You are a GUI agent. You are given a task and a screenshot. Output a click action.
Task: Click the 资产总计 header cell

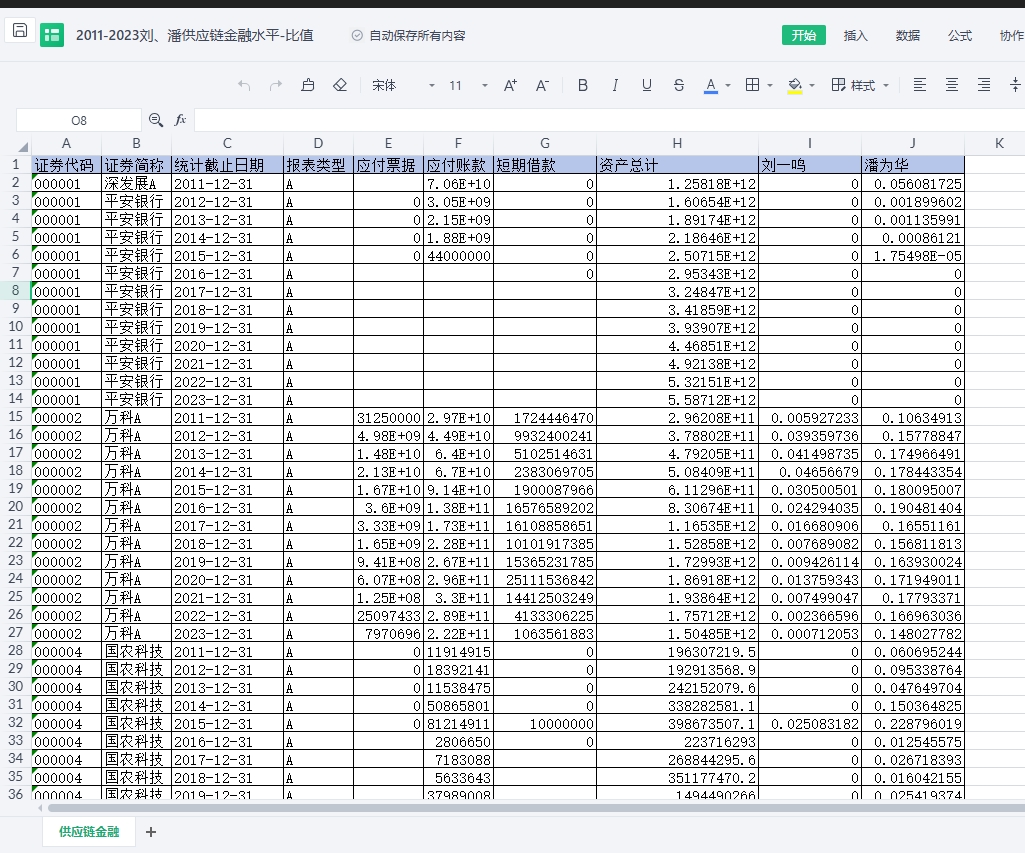[677, 165]
